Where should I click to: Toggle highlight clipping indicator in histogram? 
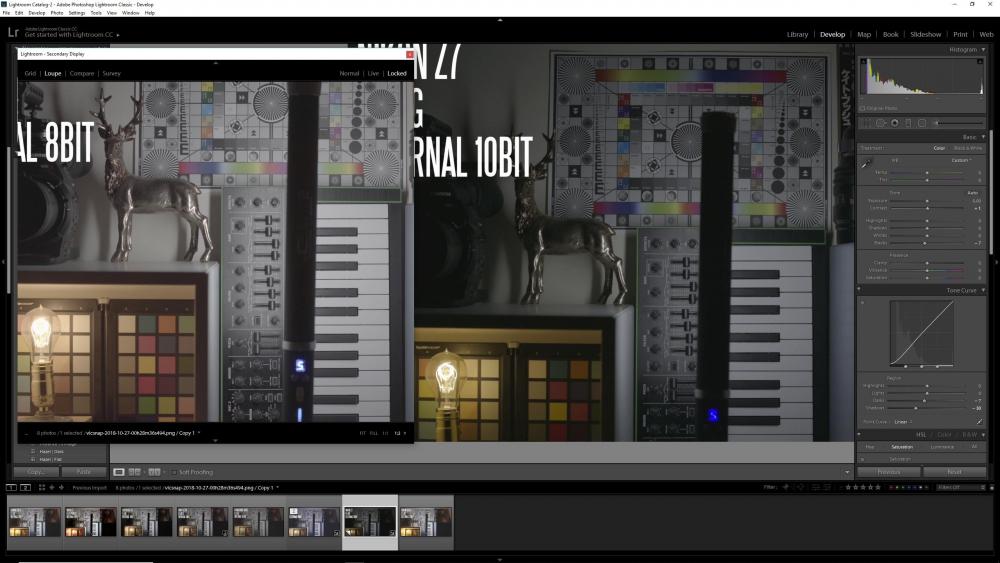pyautogui.click(x=981, y=61)
